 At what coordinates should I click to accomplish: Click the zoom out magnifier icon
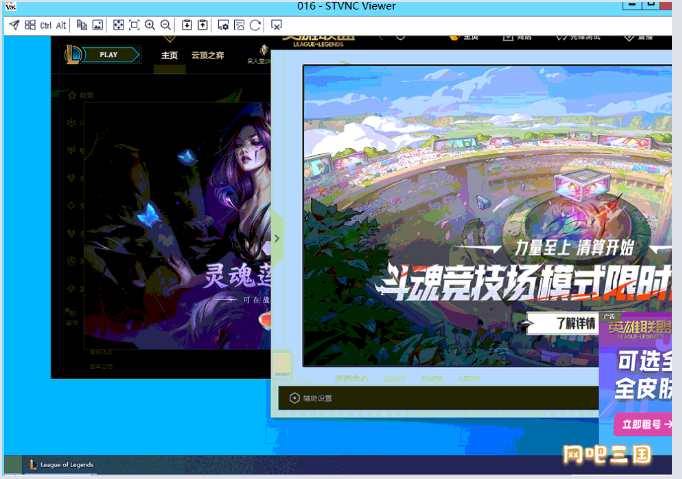(x=166, y=25)
